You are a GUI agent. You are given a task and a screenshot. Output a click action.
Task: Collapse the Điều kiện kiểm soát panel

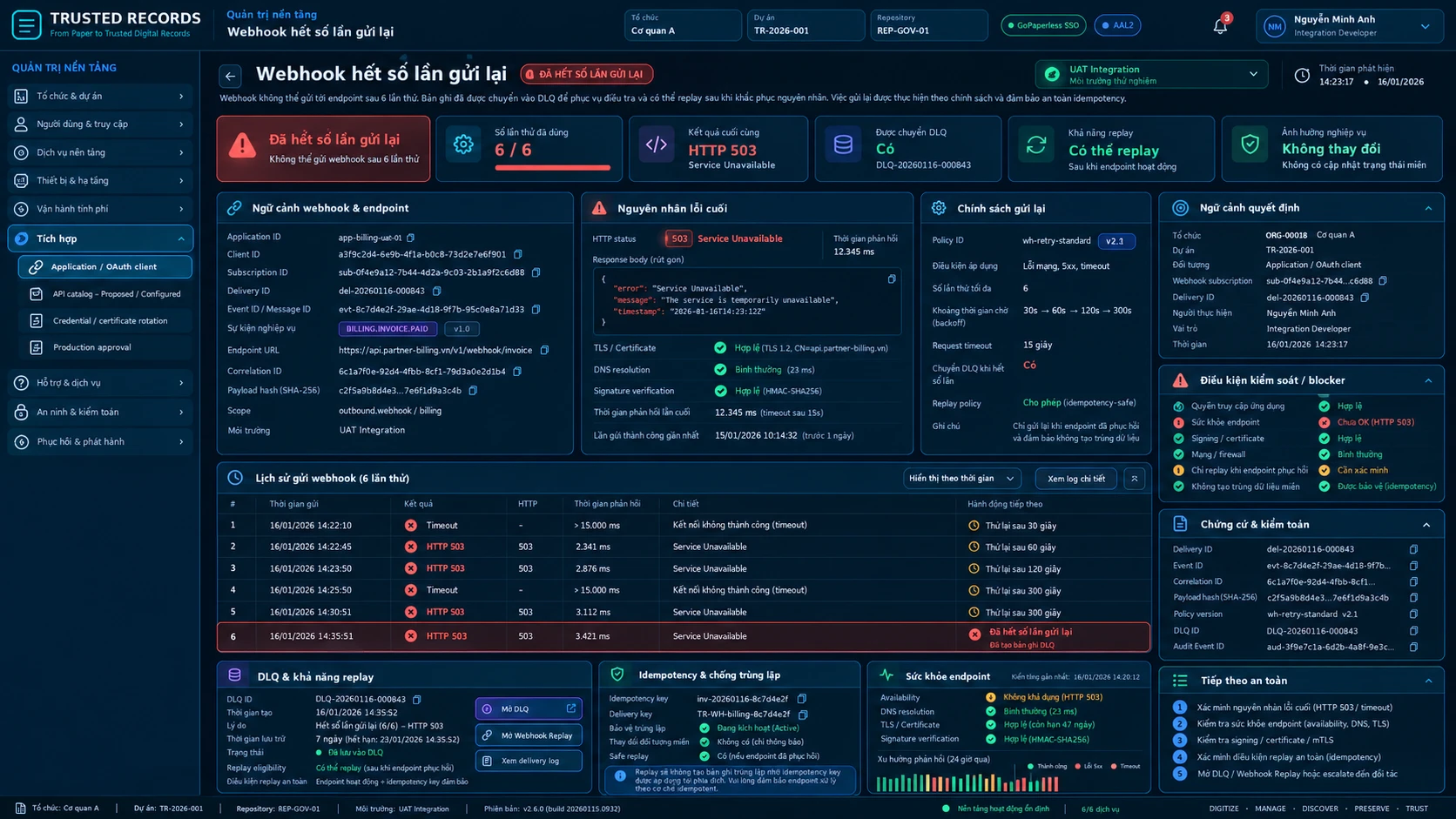pos(1428,380)
